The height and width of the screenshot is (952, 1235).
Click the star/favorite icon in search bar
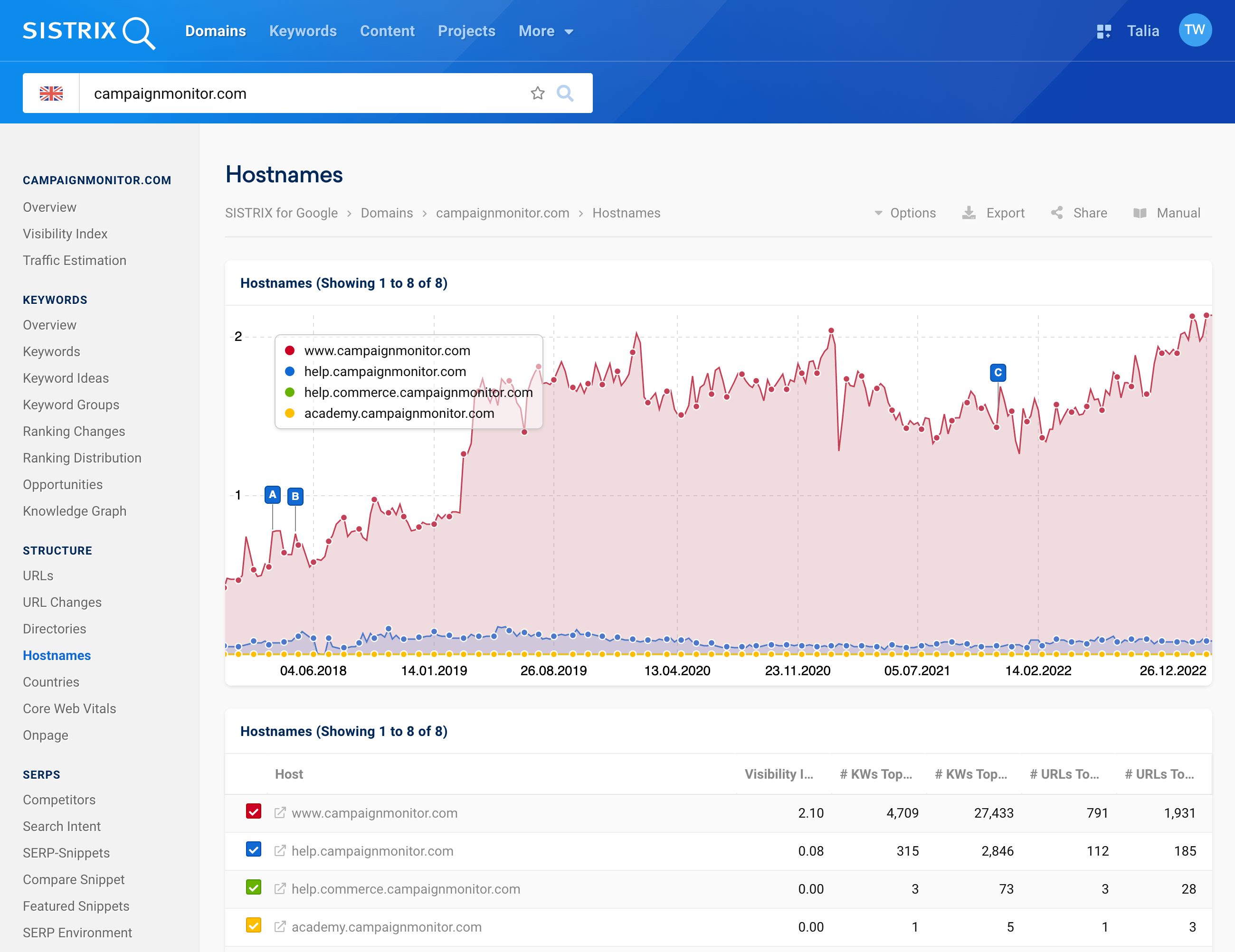tap(537, 93)
